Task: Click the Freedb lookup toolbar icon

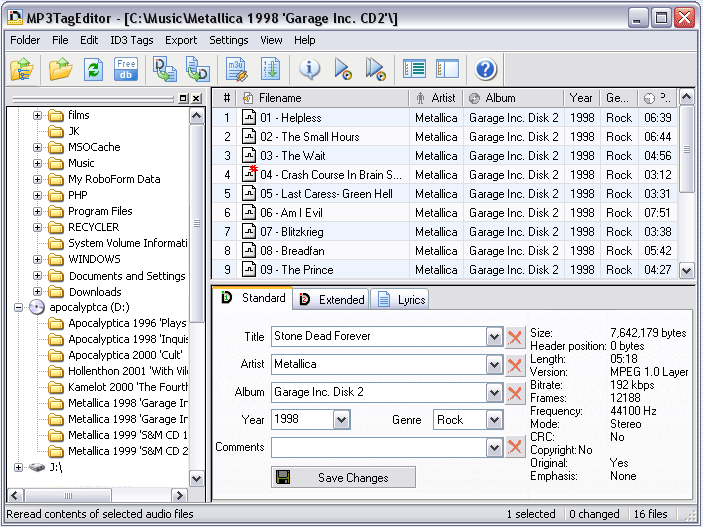Action: [x=126, y=69]
